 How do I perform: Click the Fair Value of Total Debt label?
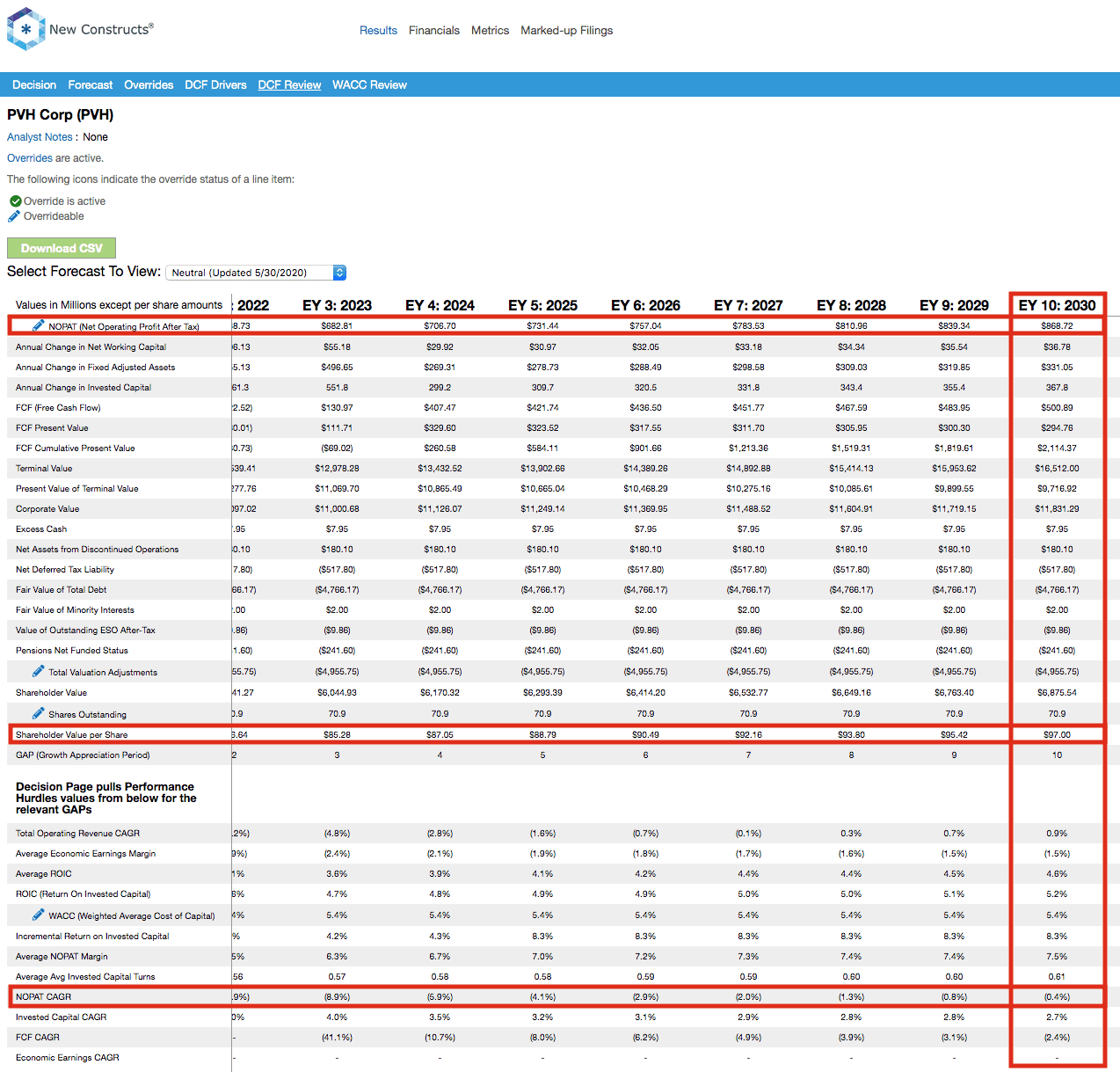point(61,589)
